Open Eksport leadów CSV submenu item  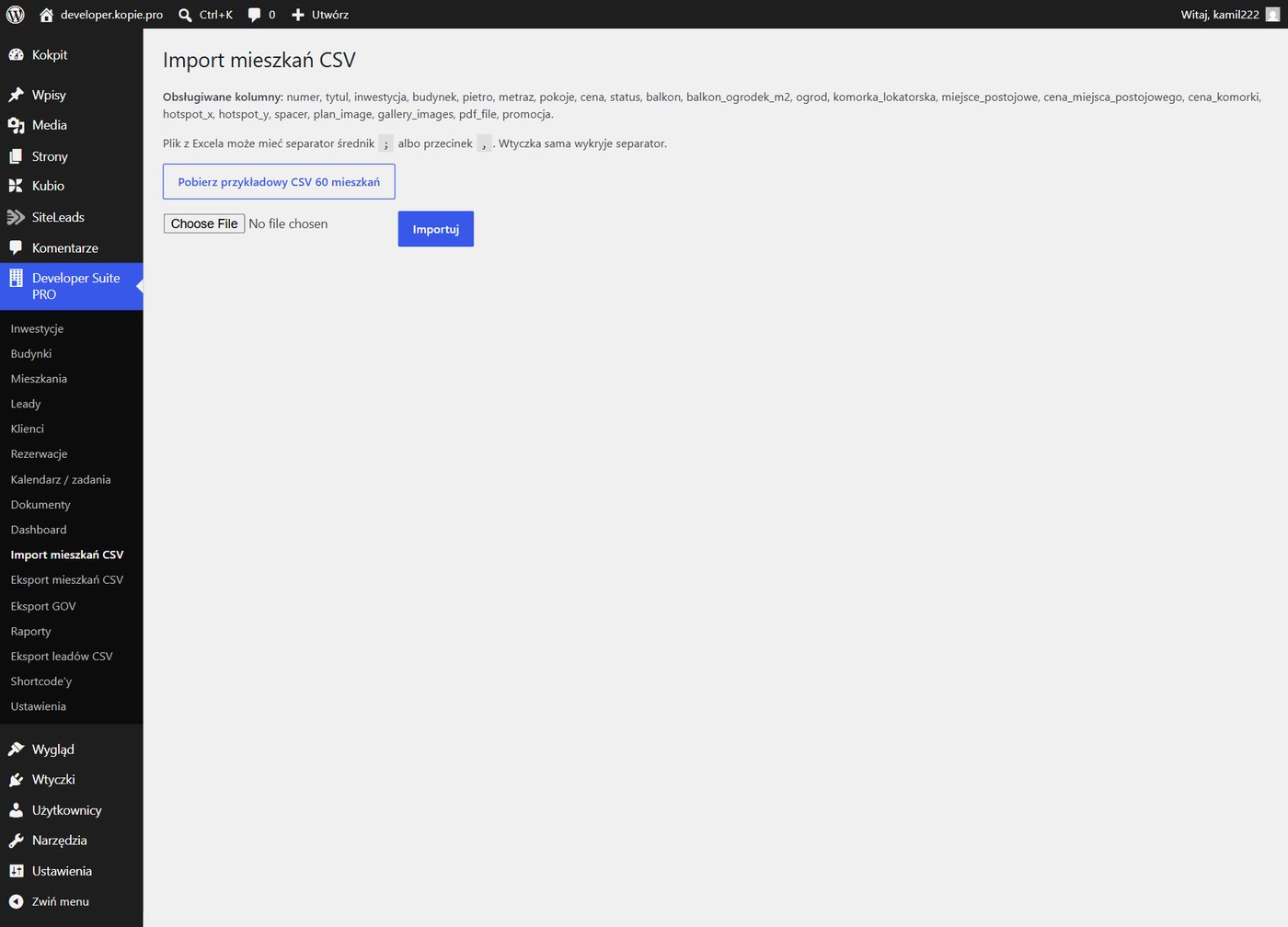coord(62,657)
